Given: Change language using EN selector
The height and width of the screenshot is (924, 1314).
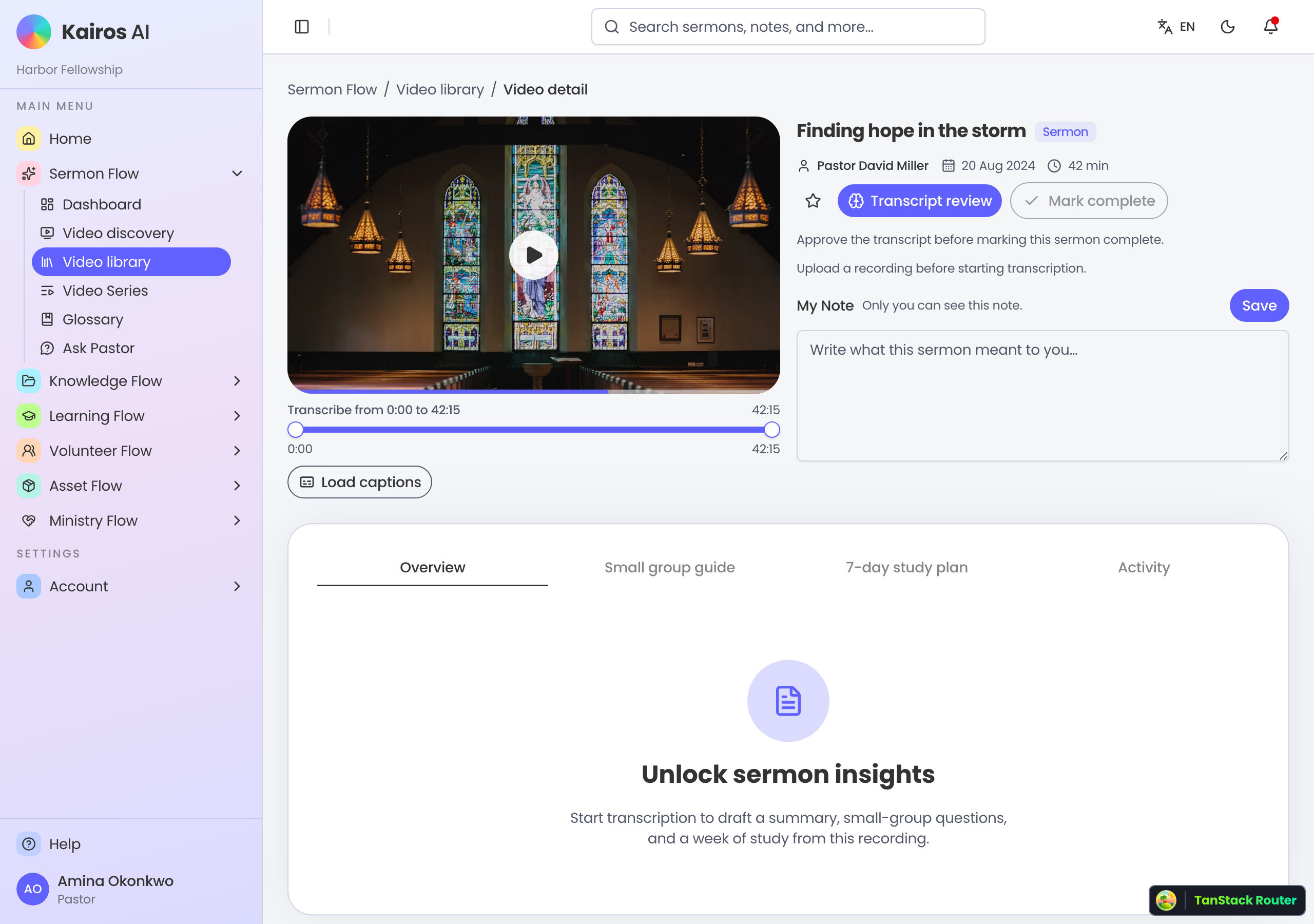Looking at the screenshot, I should point(1175,27).
